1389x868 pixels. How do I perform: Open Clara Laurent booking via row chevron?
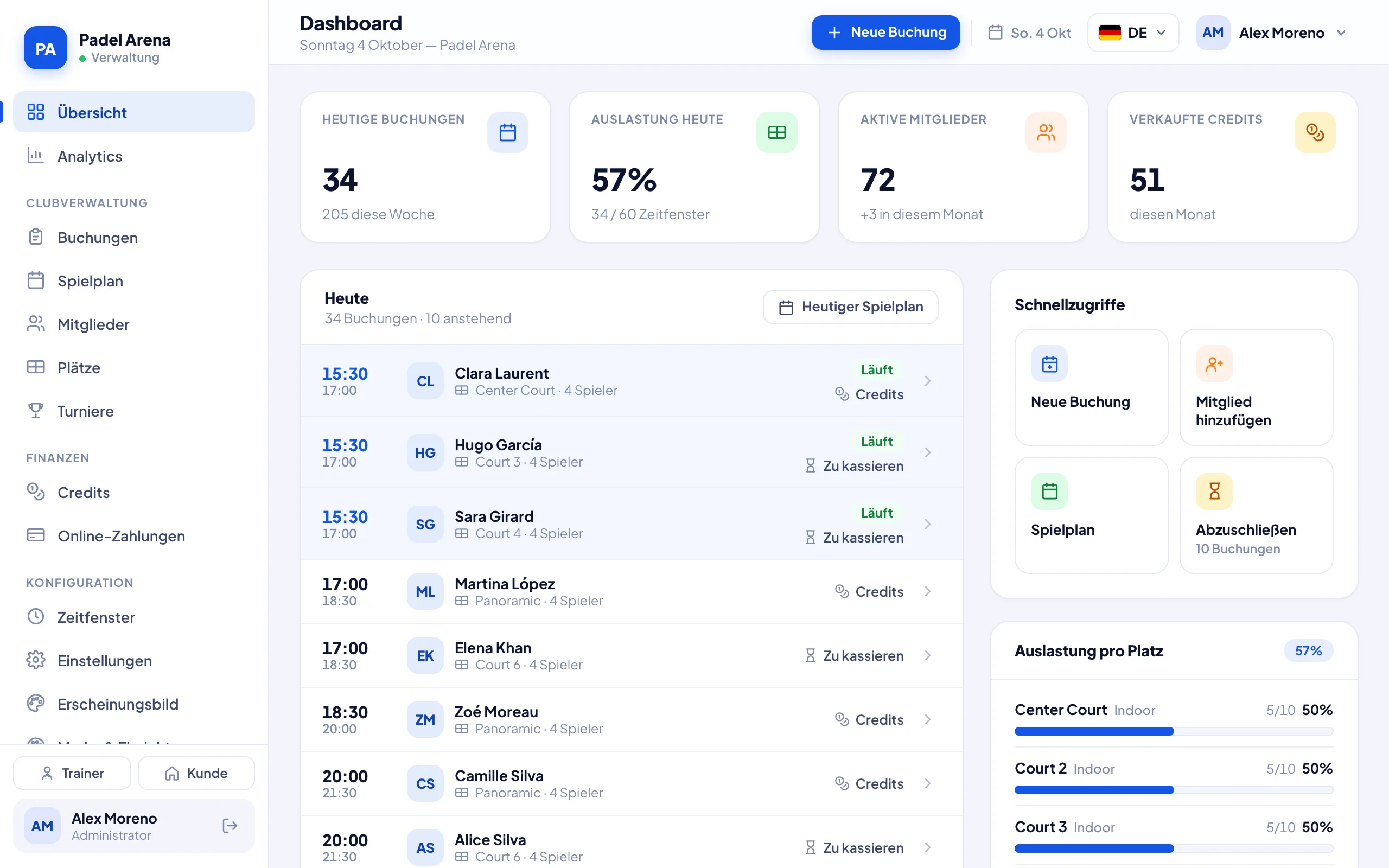(927, 381)
